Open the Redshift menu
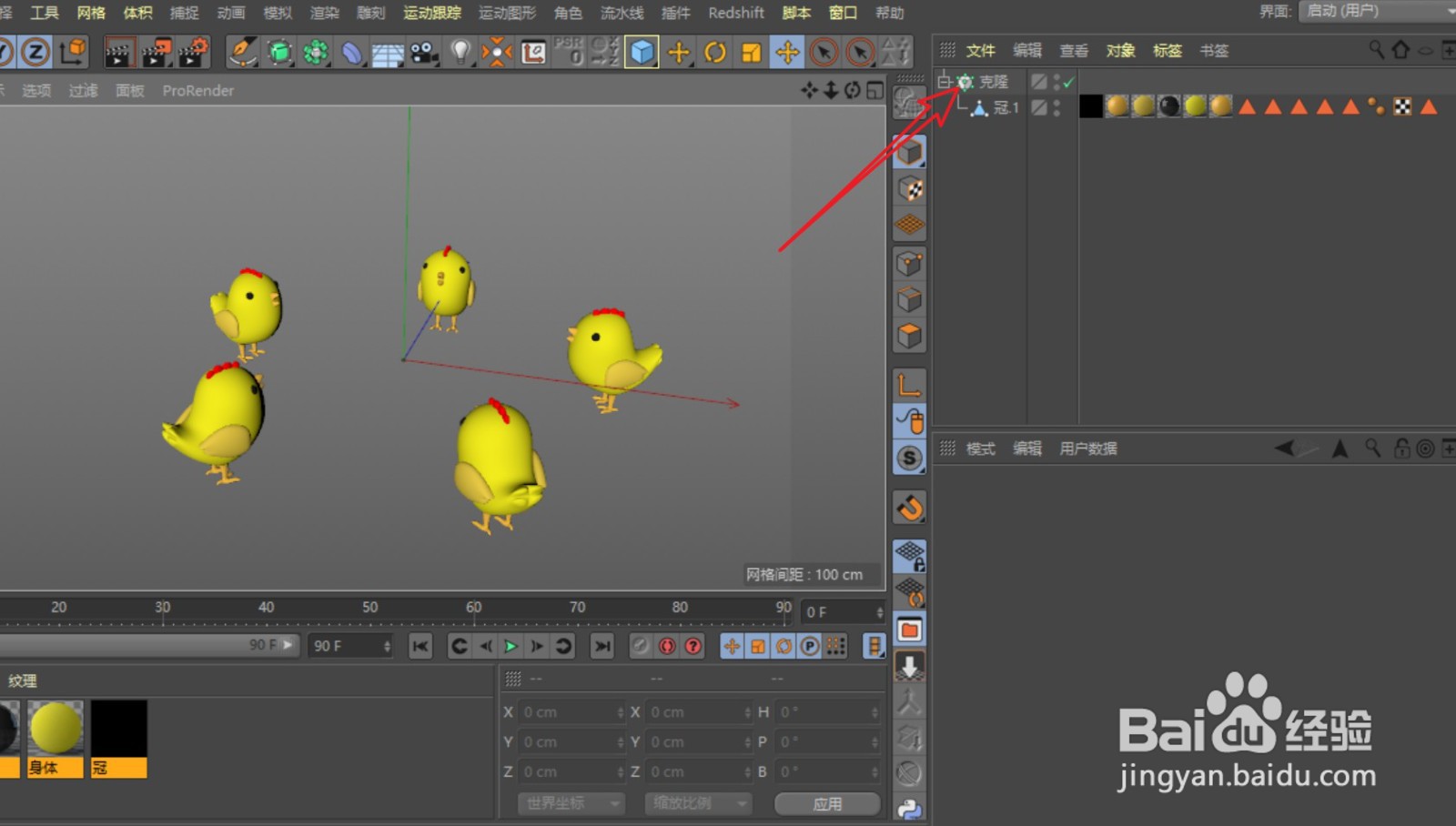 (x=736, y=13)
